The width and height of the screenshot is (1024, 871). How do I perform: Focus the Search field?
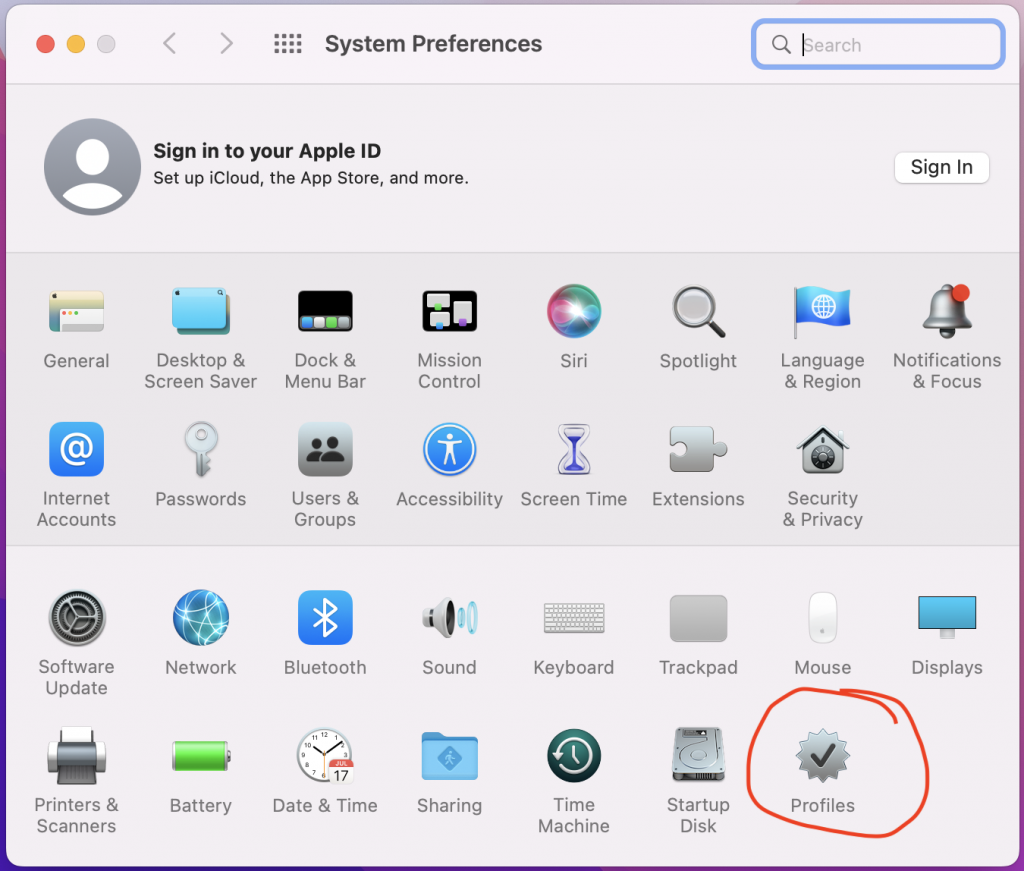coord(878,44)
